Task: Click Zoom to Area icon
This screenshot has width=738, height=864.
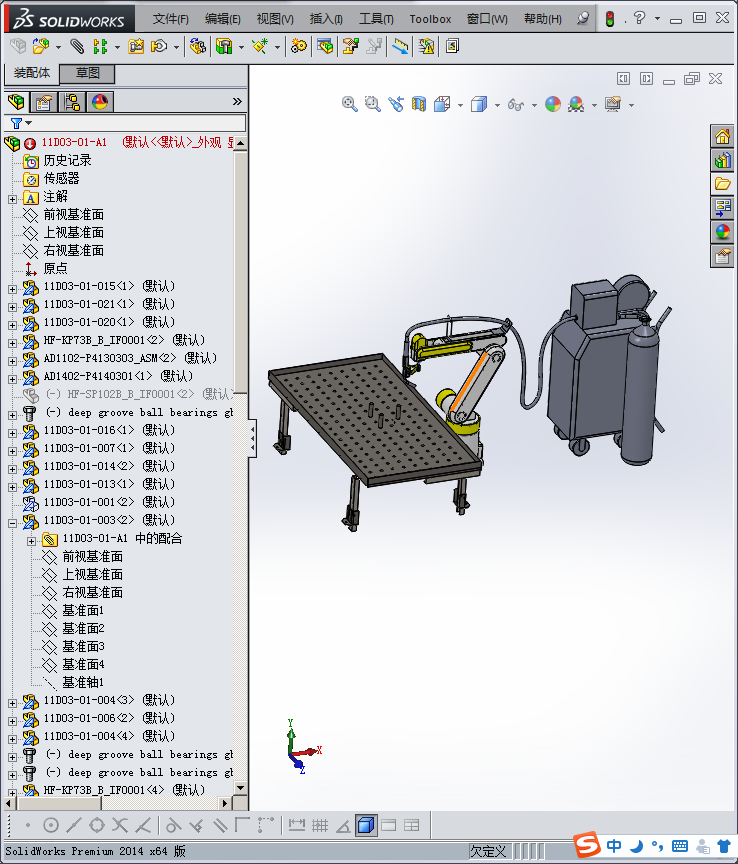Action: [373, 104]
